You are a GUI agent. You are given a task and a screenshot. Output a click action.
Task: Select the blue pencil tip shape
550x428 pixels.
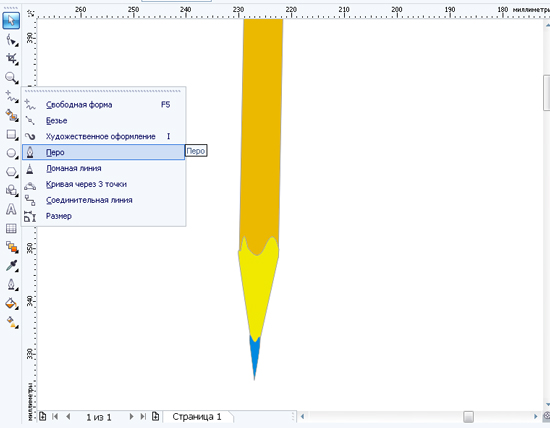click(x=255, y=356)
